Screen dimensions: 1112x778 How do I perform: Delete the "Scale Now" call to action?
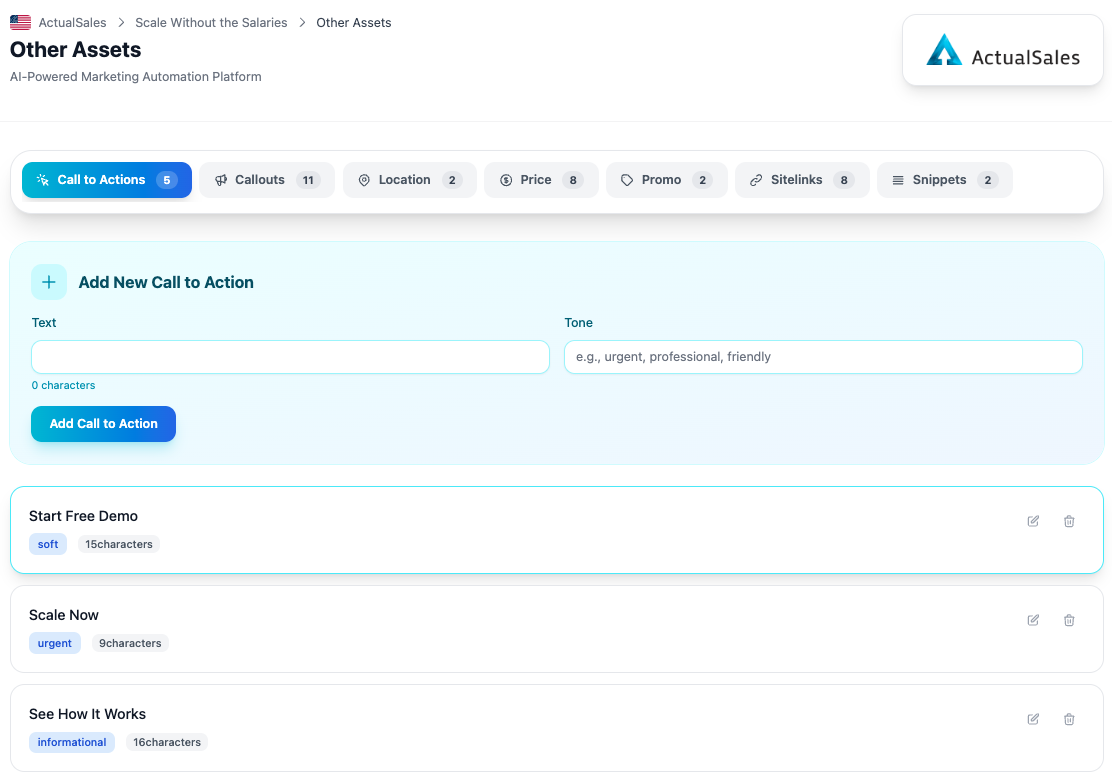(1069, 620)
